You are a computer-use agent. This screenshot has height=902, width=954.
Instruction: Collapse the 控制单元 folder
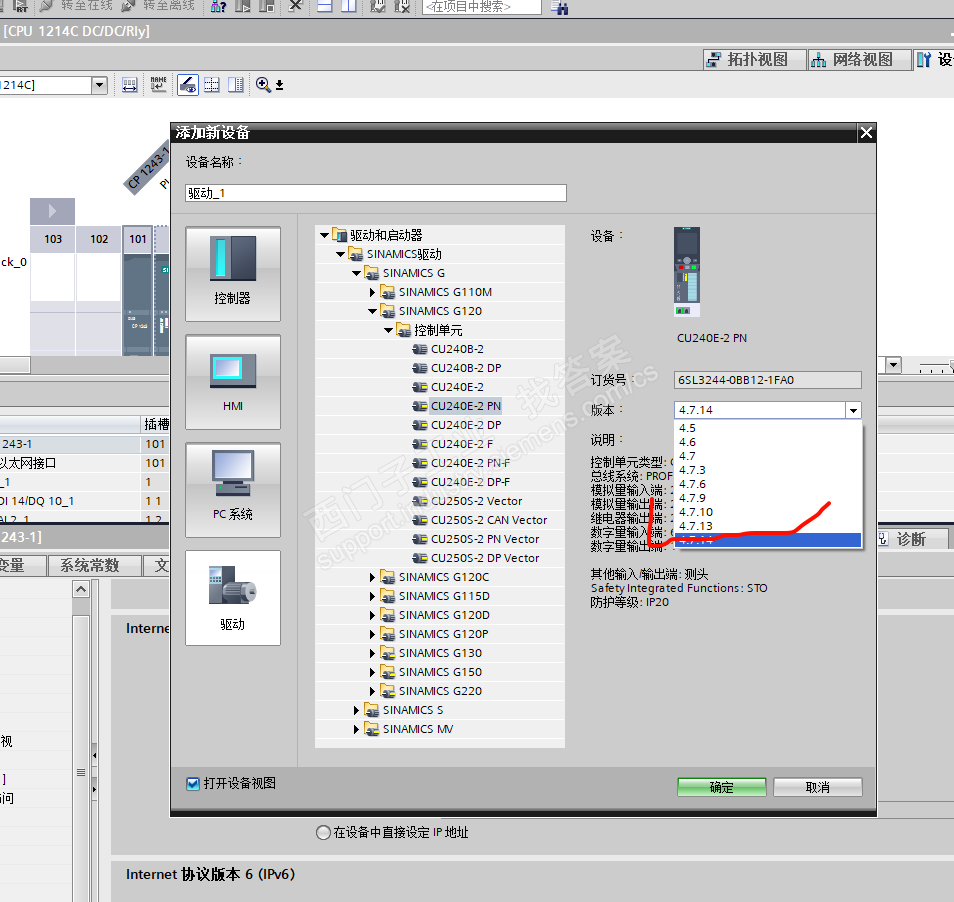pos(389,330)
